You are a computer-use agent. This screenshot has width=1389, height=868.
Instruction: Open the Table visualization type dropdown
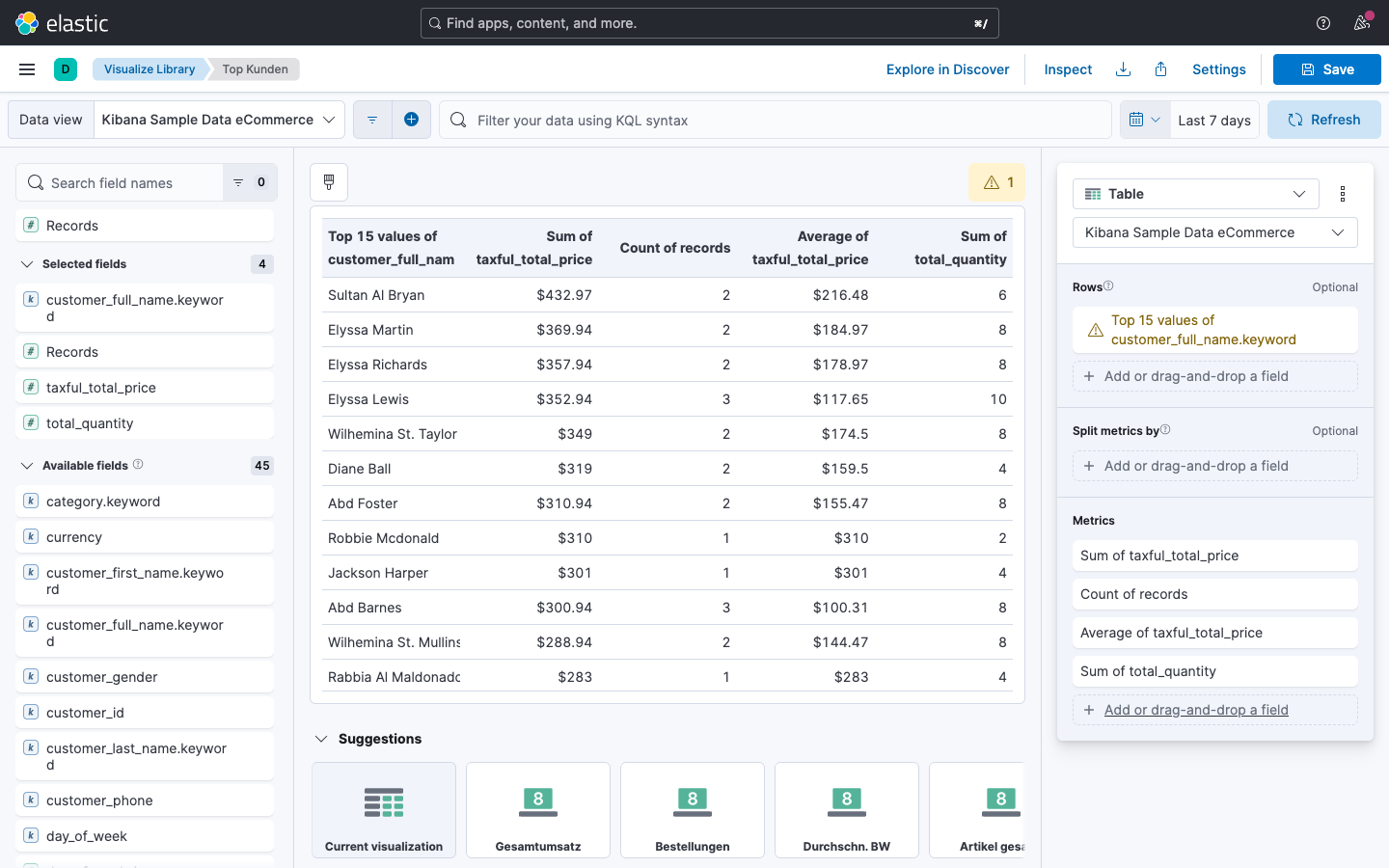tap(1195, 194)
